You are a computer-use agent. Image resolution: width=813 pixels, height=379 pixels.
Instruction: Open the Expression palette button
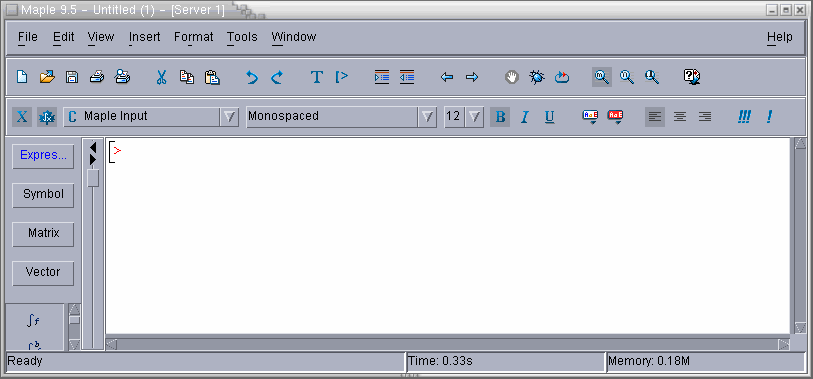[x=43, y=156]
